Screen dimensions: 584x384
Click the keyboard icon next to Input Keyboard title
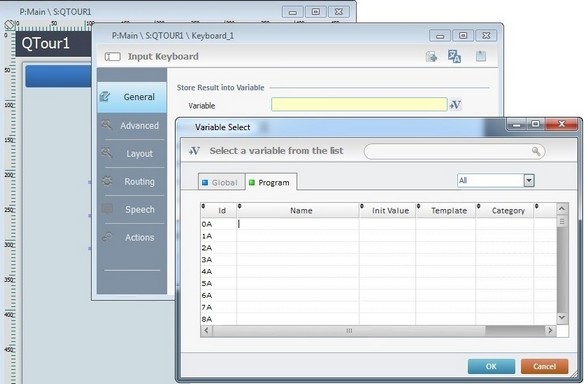112,57
